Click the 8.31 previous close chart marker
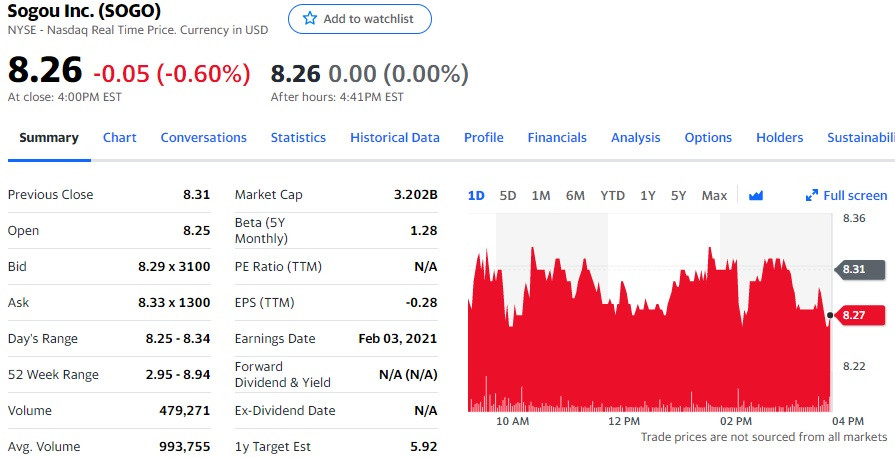 point(860,269)
